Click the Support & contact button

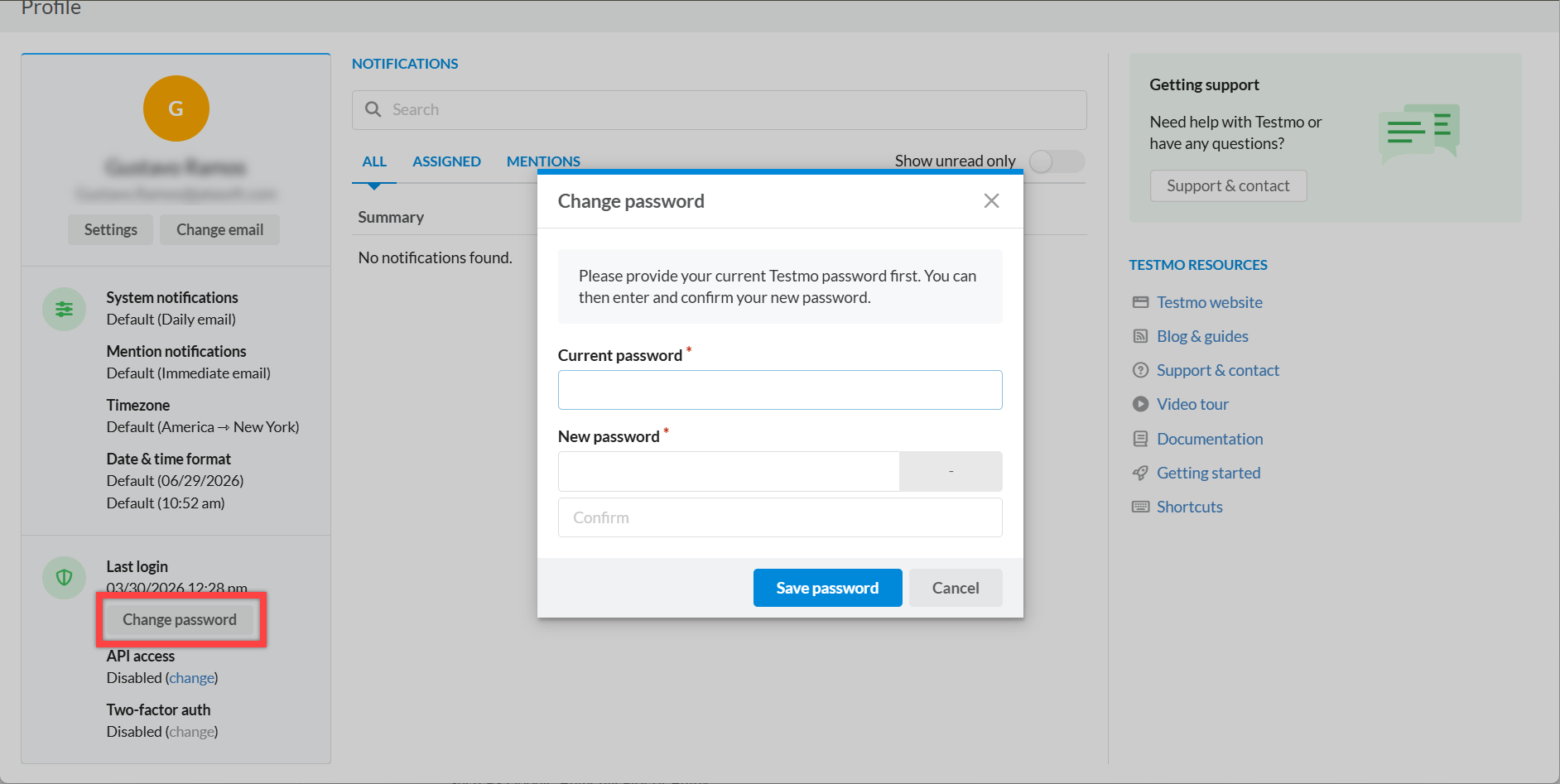click(x=1228, y=186)
